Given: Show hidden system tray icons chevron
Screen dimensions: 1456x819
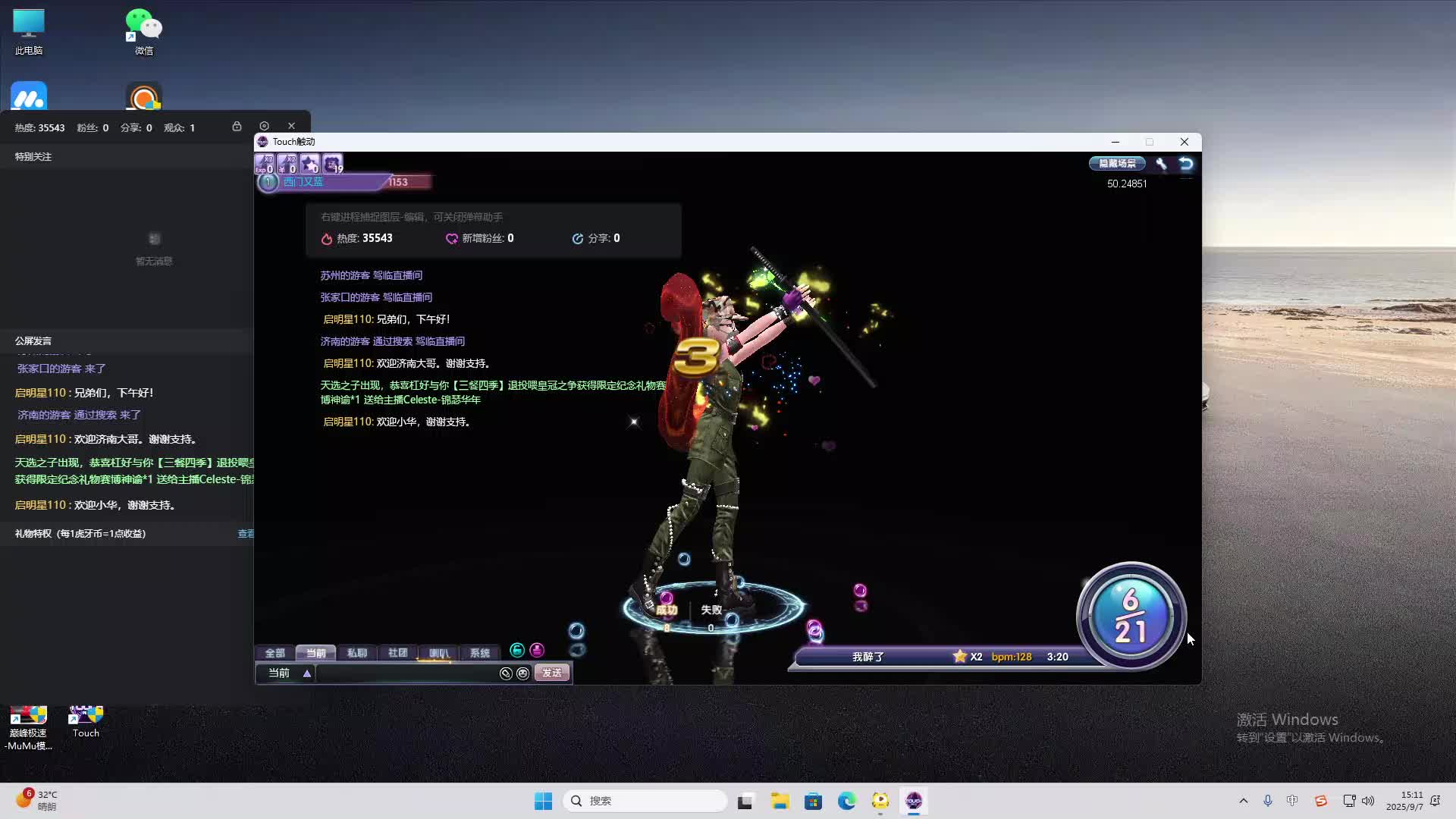Looking at the screenshot, I should click(x=1243, y=801).
